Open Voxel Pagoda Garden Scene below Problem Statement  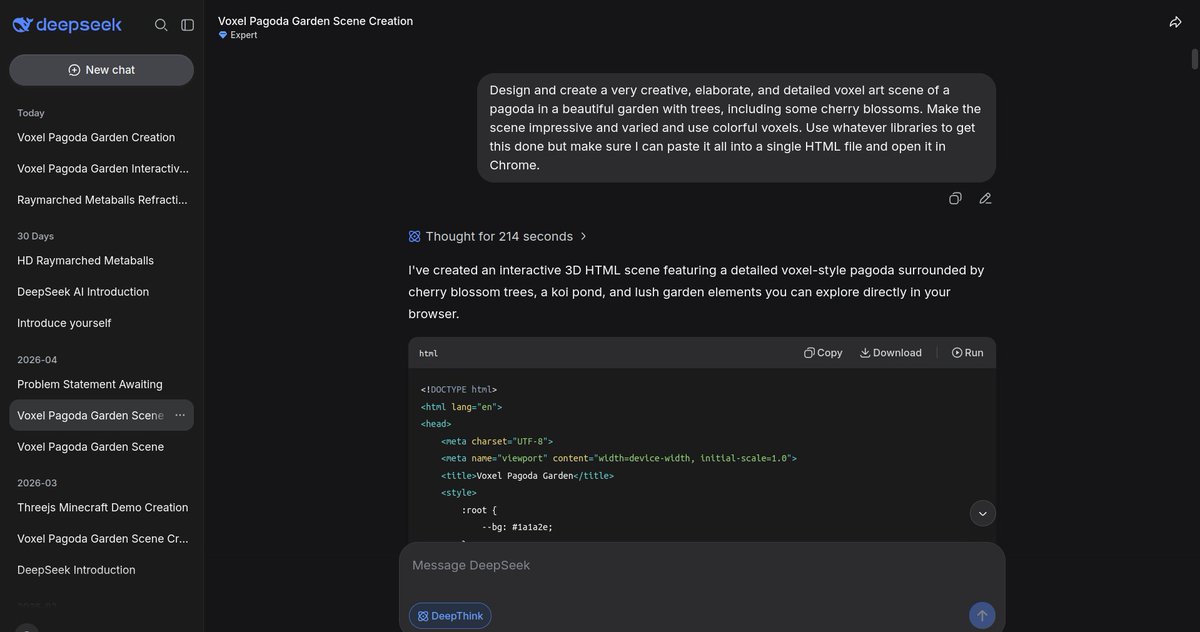(x=101, y=447)
